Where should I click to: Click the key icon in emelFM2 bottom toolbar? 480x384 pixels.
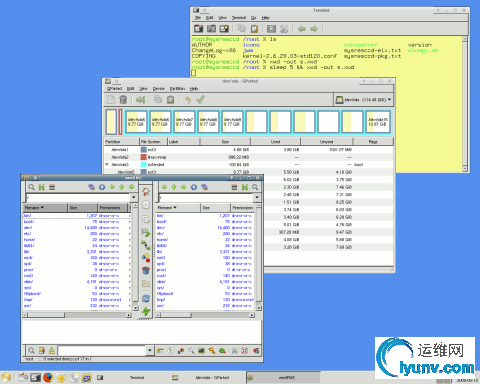212,350
